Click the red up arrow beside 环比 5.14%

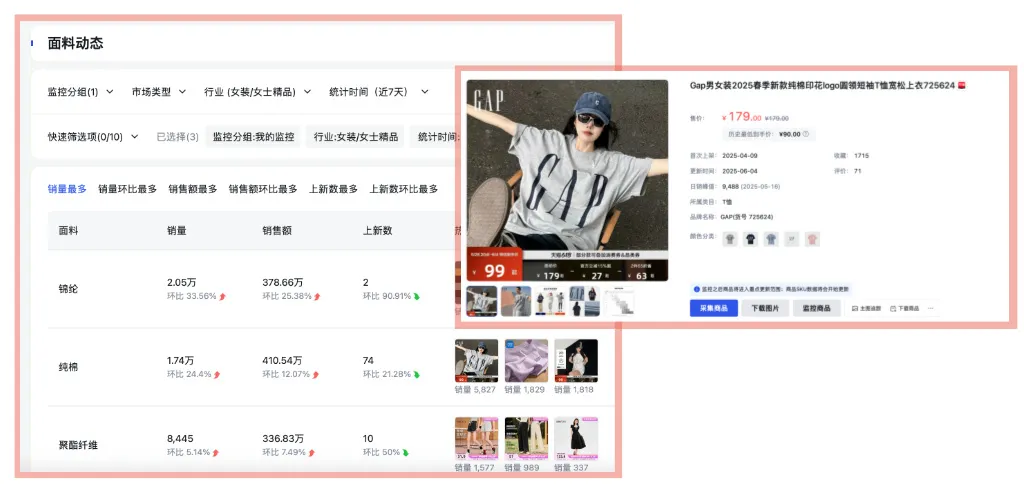tap(217, 452)
